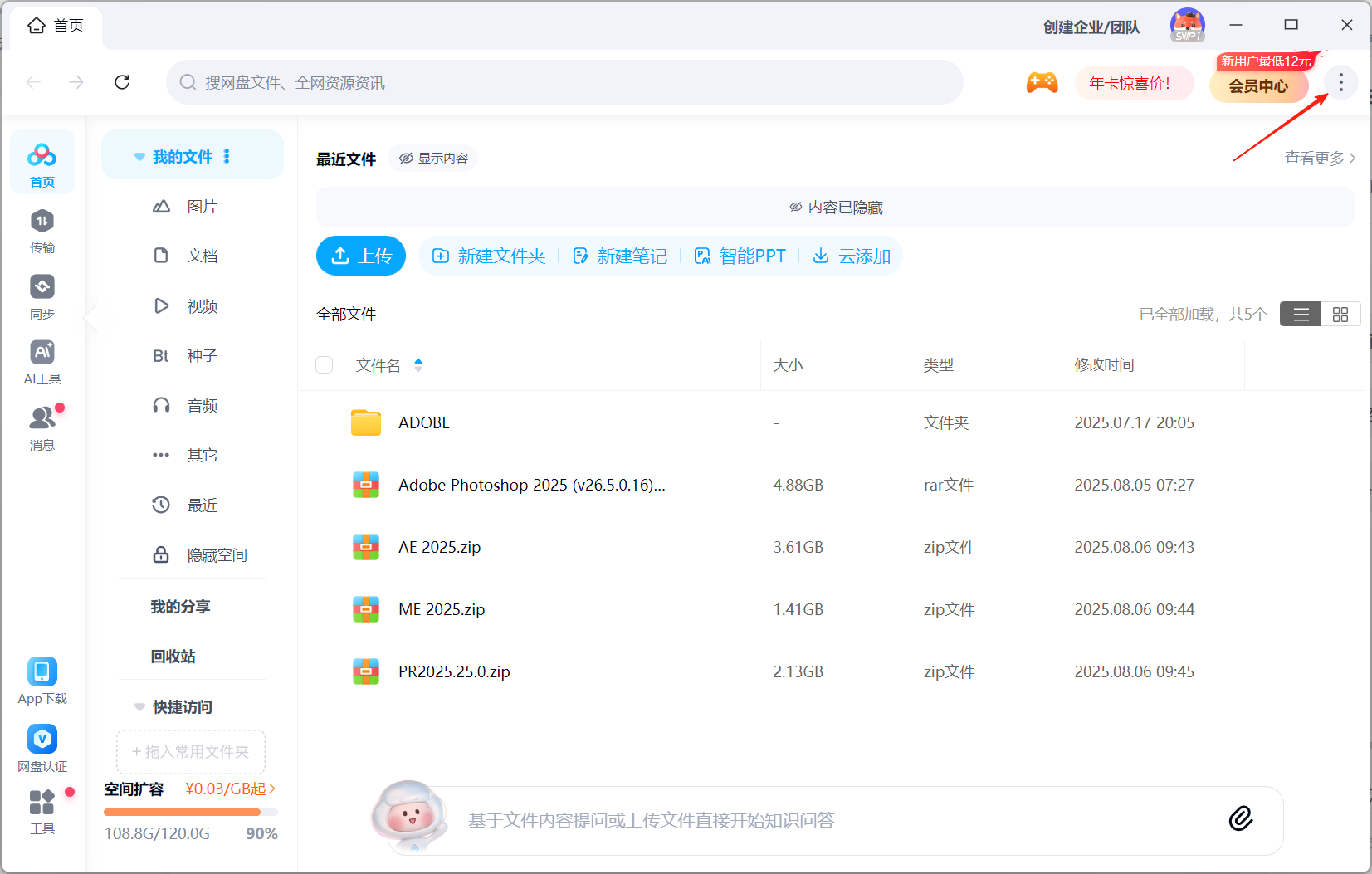Go back with the left arrow

34,82
